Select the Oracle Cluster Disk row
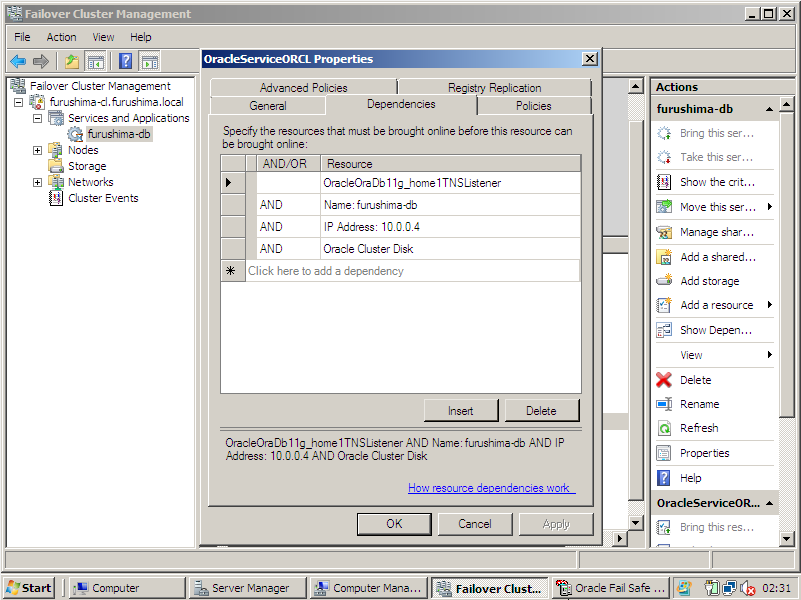Screen dimensions: 801x600 click(x=401, y=249)
